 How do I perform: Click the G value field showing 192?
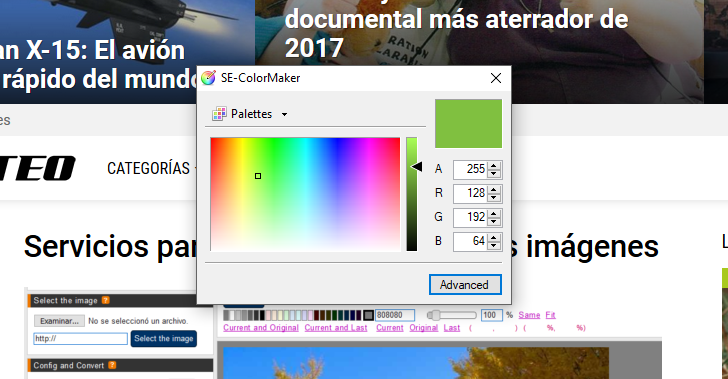470,217
